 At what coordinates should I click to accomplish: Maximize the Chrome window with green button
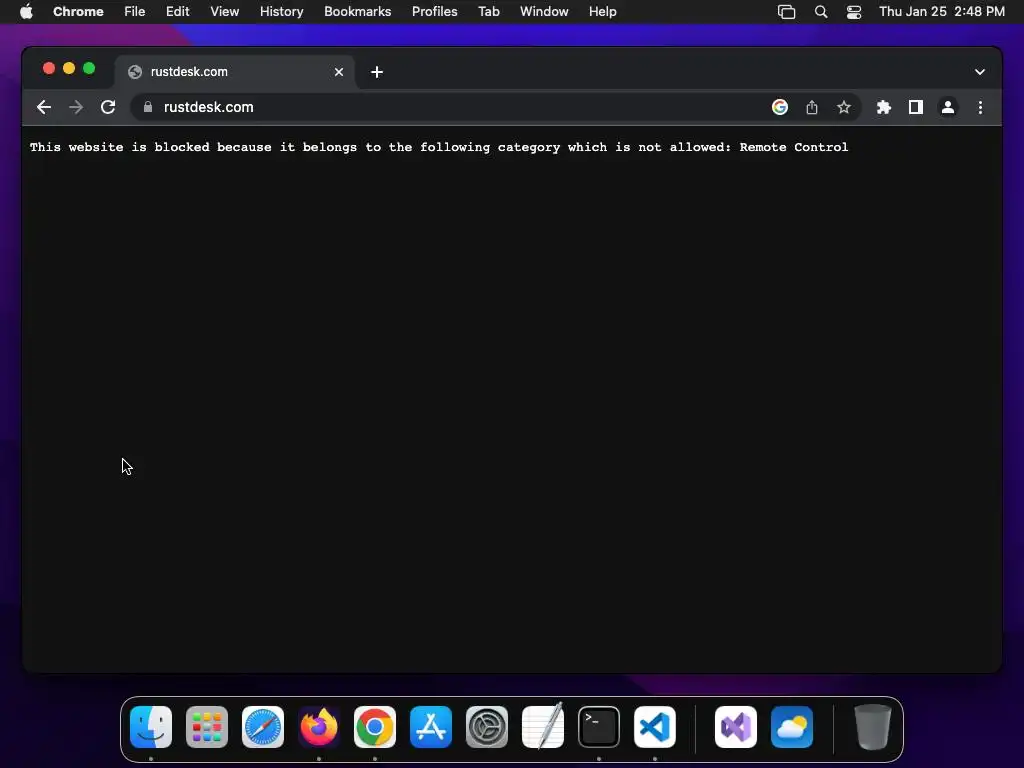point(89,68)
